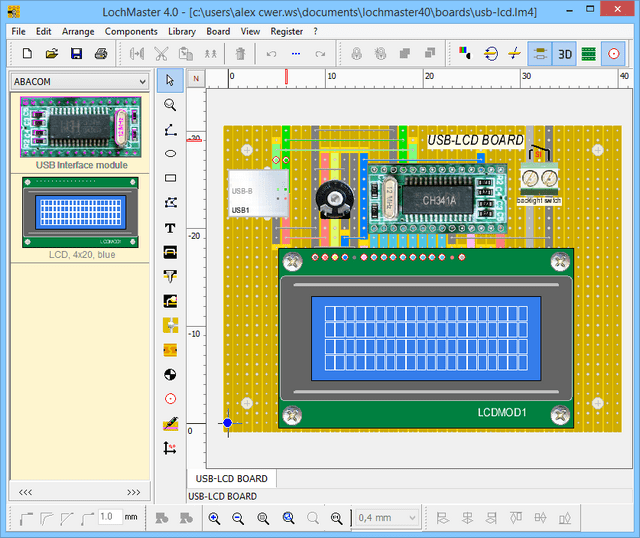The height and width of the screenshot is (538, 640).
Task: Switch to the USB-LCD BOARD tab
Action: click(230, 479)
